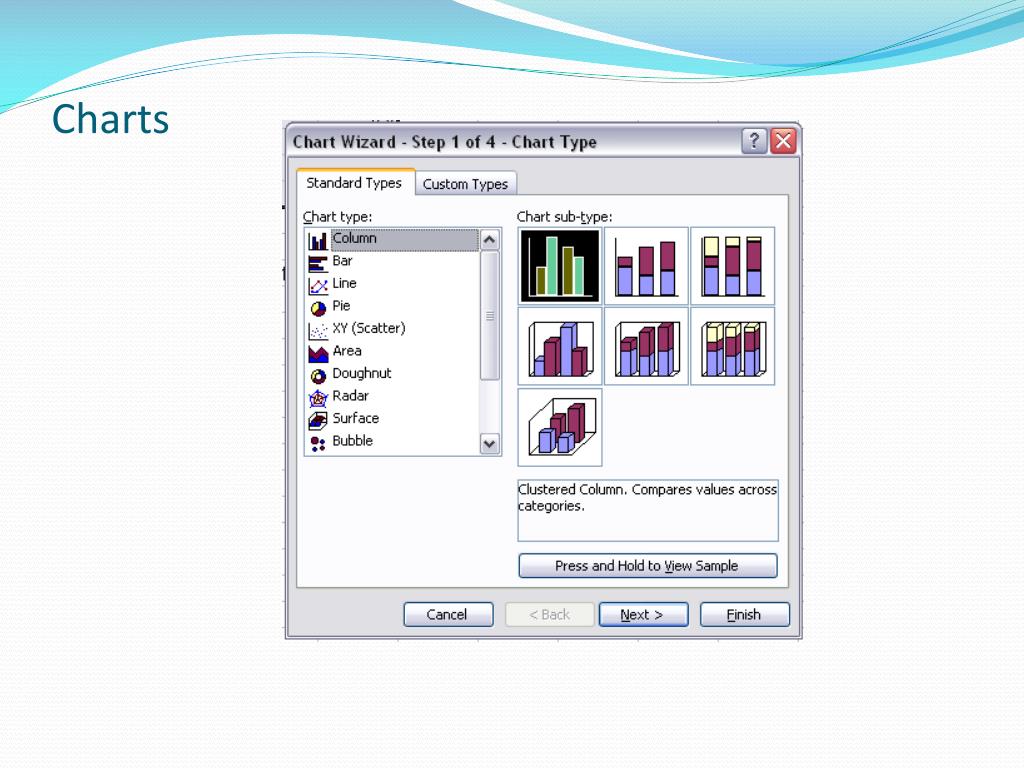Select the XY (Scatter) chart icon
The image size is (1024, 768).
click(318, 330)
